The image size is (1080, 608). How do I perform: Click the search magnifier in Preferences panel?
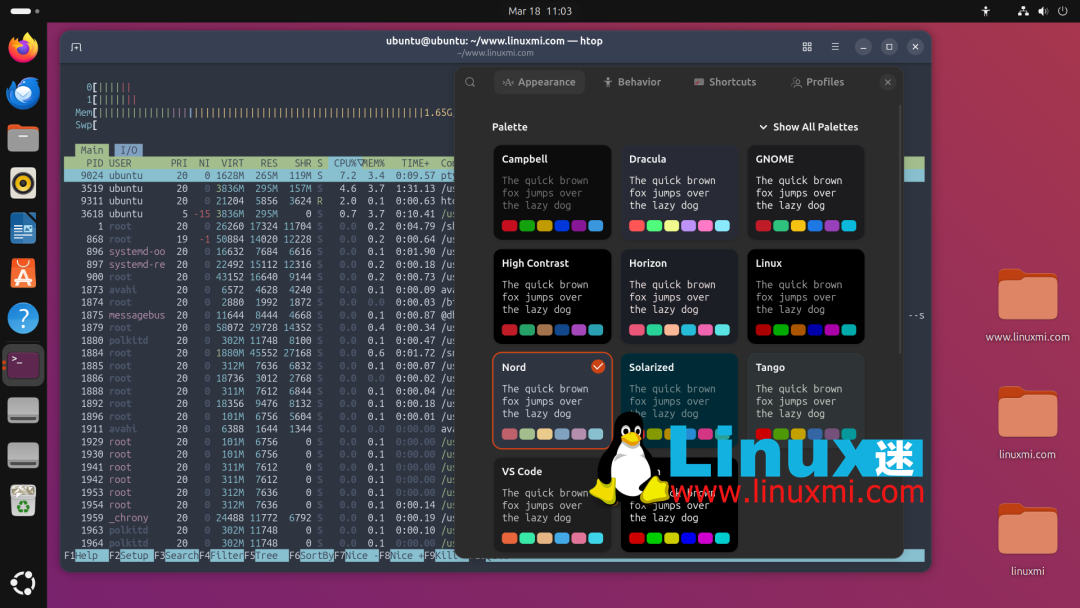point(470,82)
